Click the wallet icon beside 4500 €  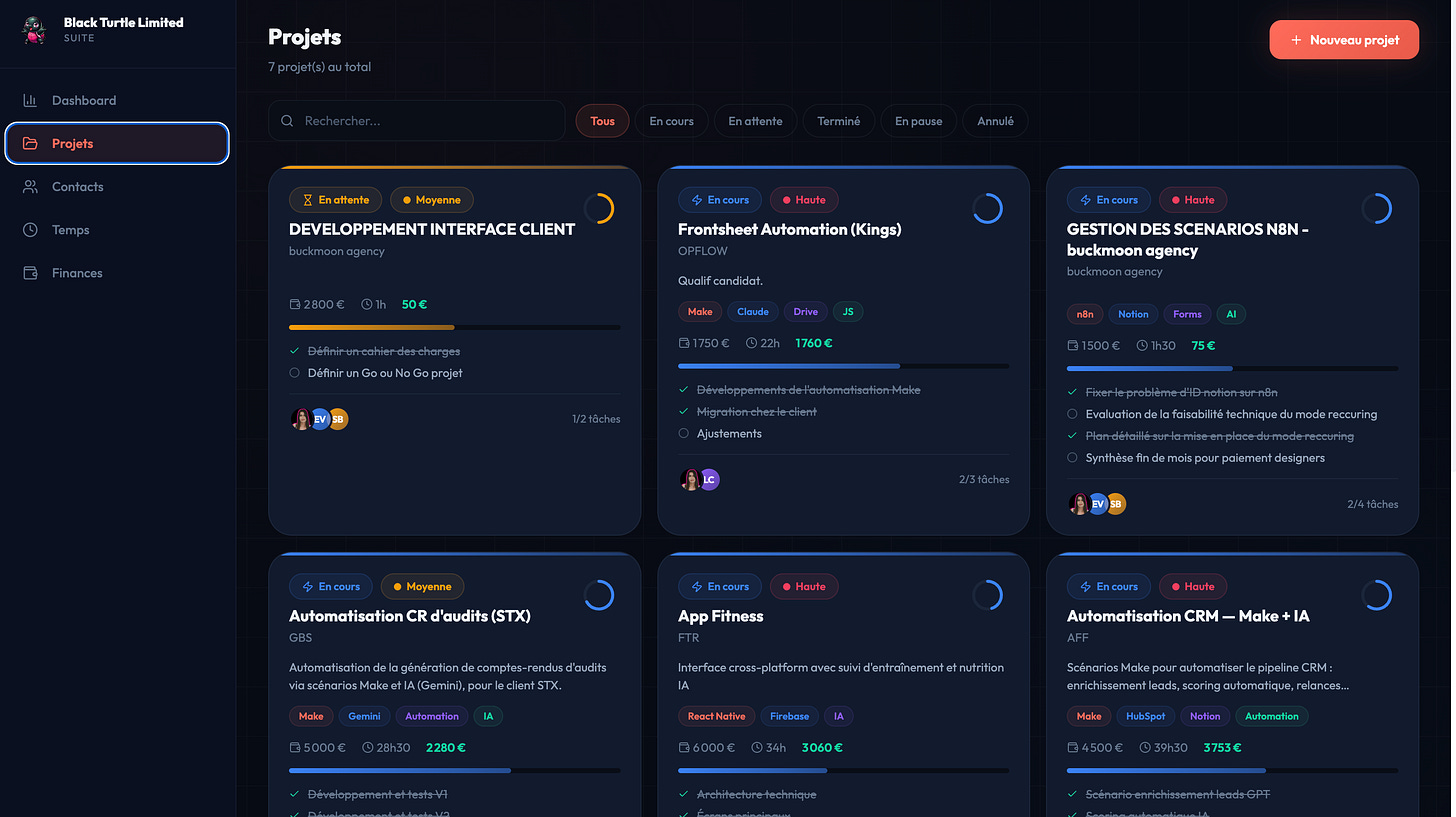[x=1073, y=747]
